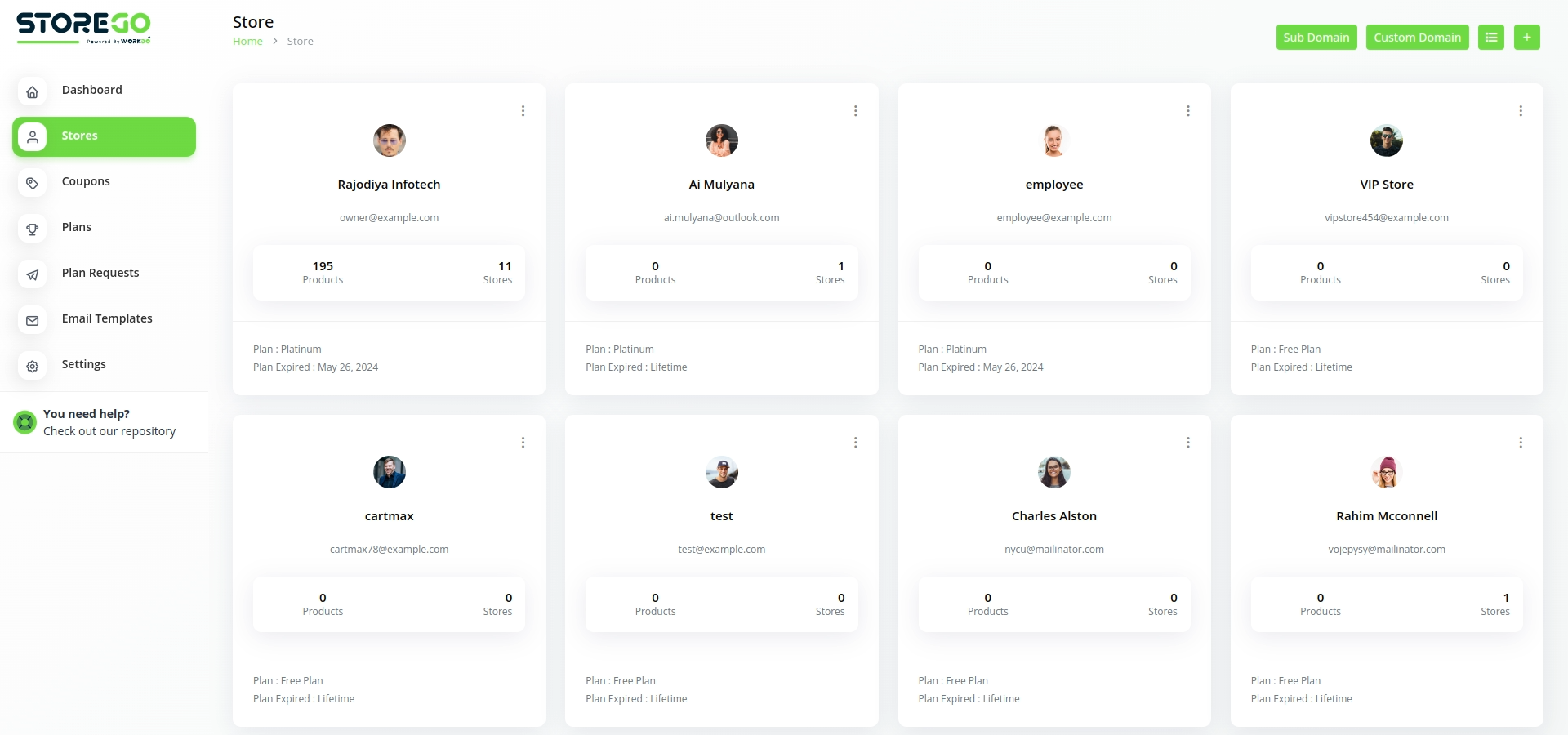Screen dimensions: 1568x735
Task: Open options menu on Rajodiya Infotech card
Action: [x=523, y=111]
